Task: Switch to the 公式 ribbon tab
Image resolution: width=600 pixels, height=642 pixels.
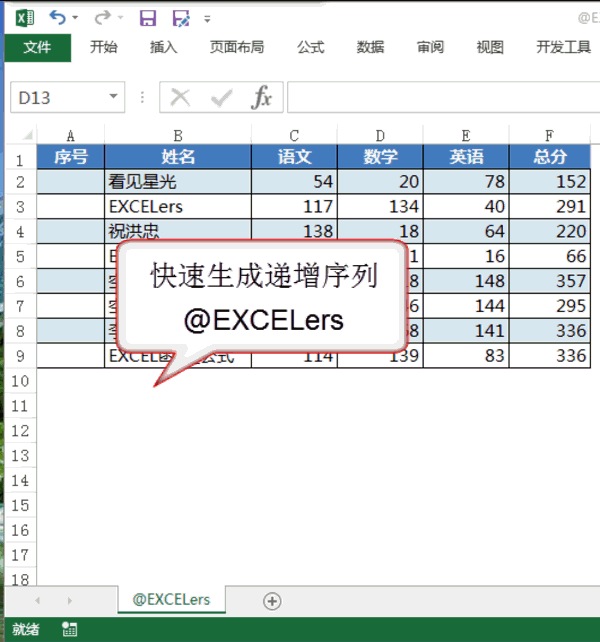Action: coord(310,47)
